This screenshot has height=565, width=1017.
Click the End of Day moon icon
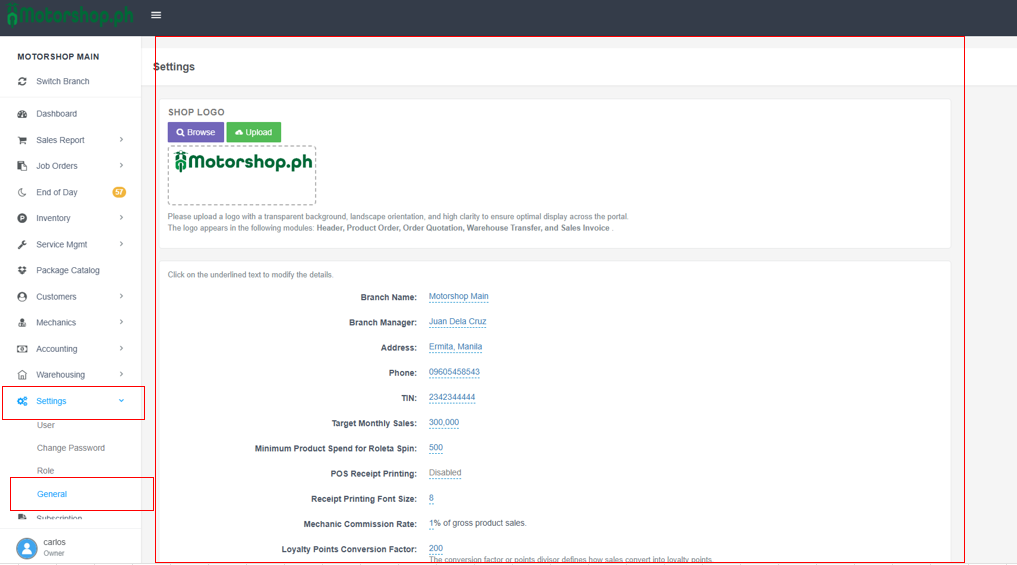pos(22,193)
